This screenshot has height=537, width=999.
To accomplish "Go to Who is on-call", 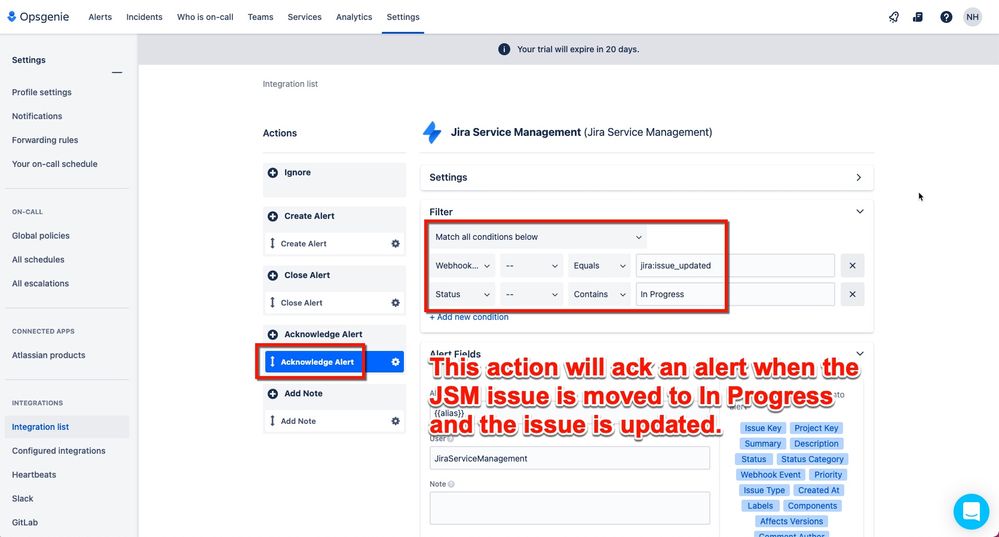I will (x=205, y=17).
